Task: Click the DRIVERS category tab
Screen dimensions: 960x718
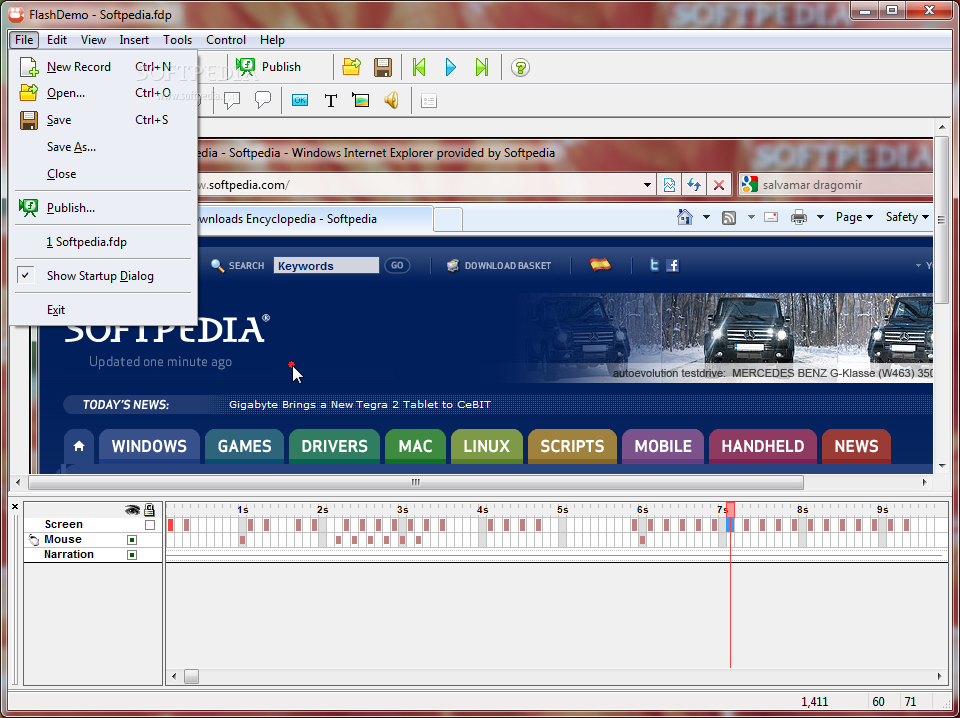Action: 334,446
